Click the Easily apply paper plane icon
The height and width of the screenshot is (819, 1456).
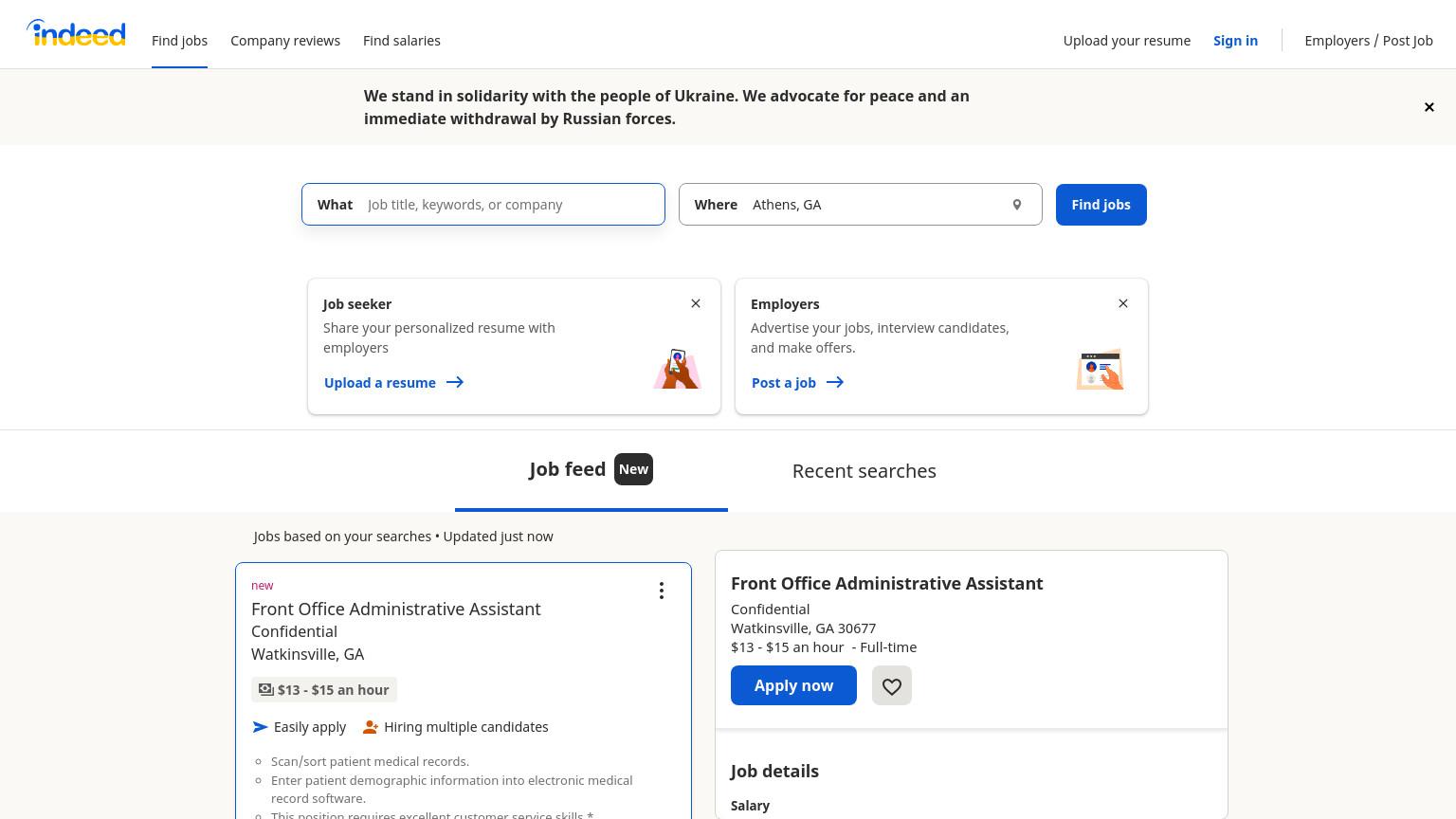click(x=261, y=727)
